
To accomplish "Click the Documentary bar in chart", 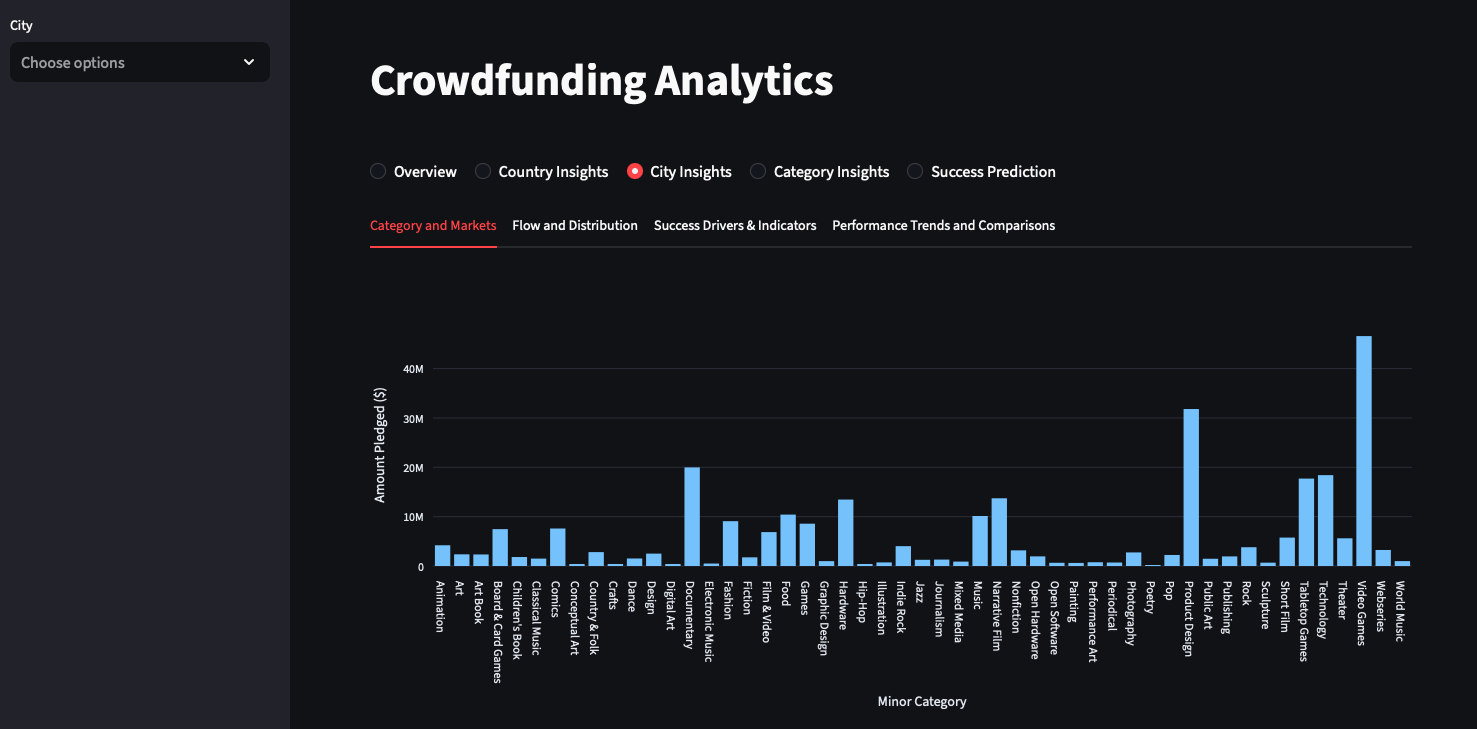I will (x=692, y=517).
